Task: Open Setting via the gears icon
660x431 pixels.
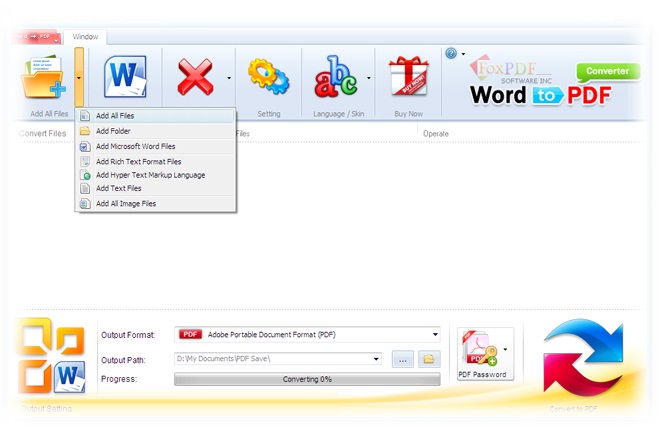Action: tap(269, 77)
